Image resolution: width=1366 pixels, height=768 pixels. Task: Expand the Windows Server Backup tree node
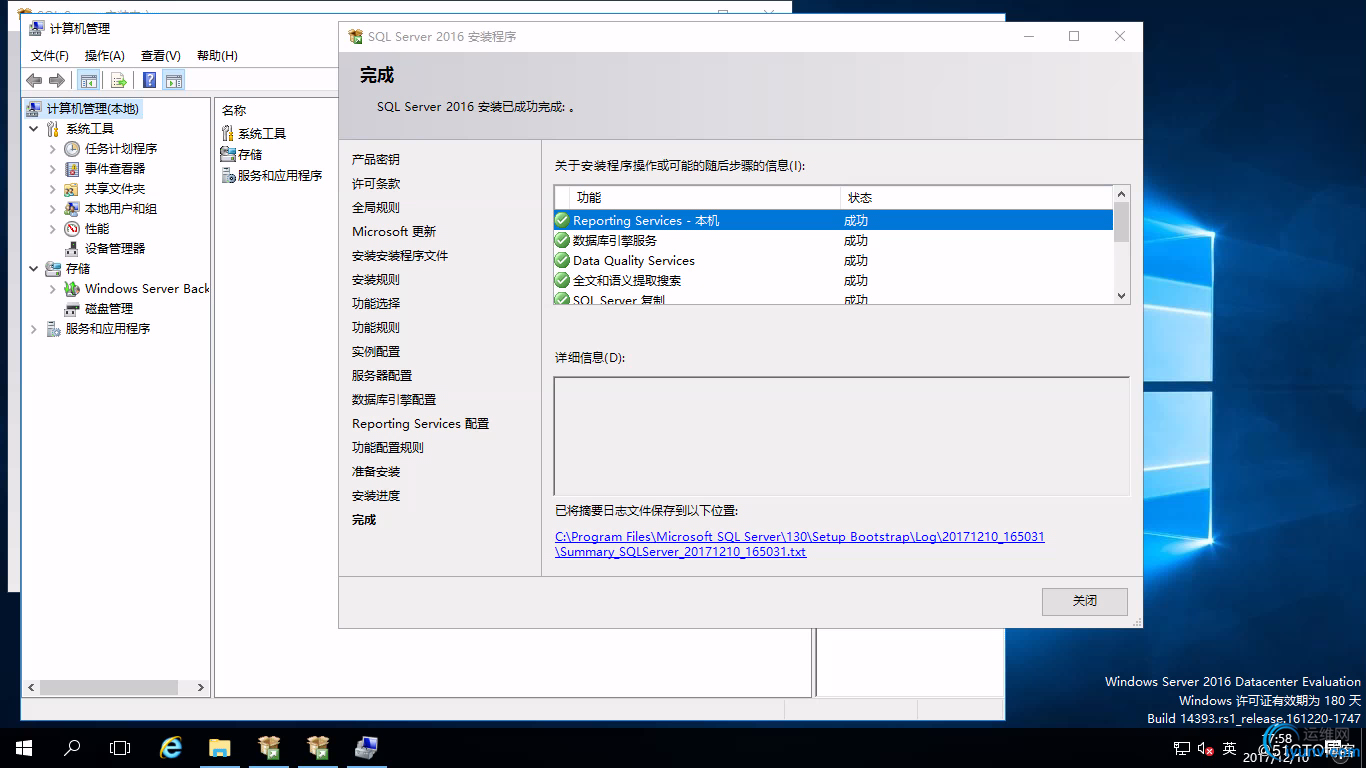coord(53,289)
